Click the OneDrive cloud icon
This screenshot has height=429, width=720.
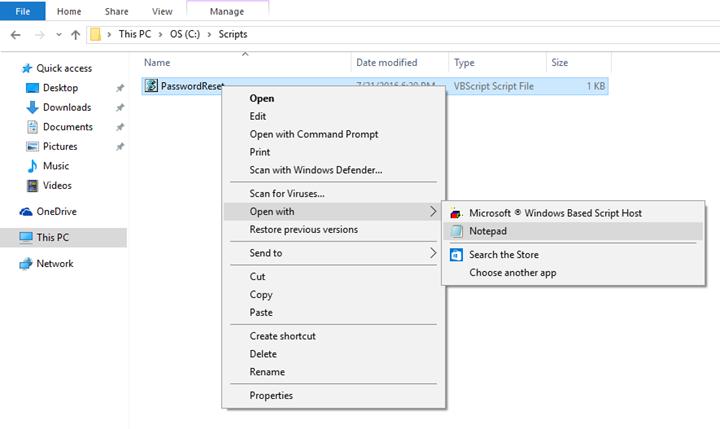26,212
